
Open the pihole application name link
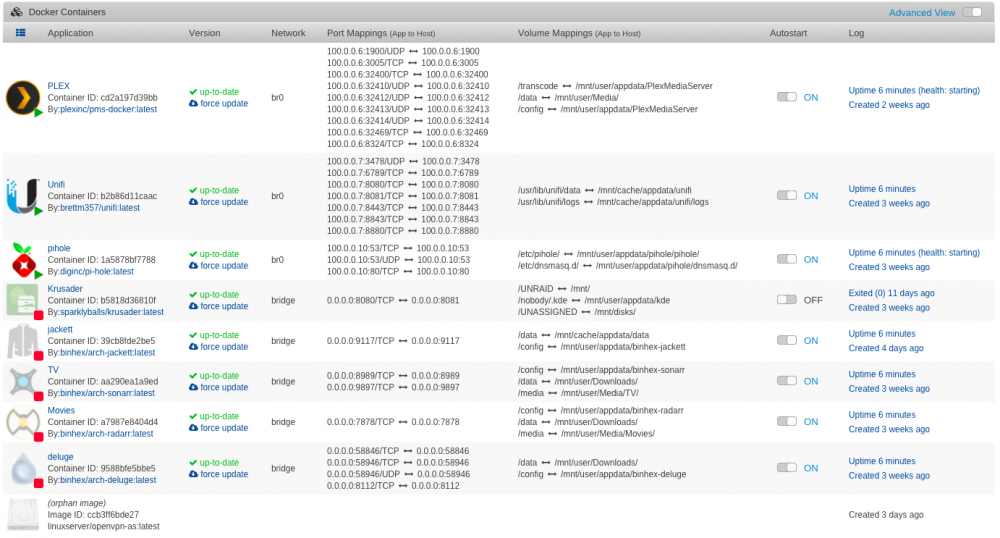pyautogui.click(x=59, y=248)
